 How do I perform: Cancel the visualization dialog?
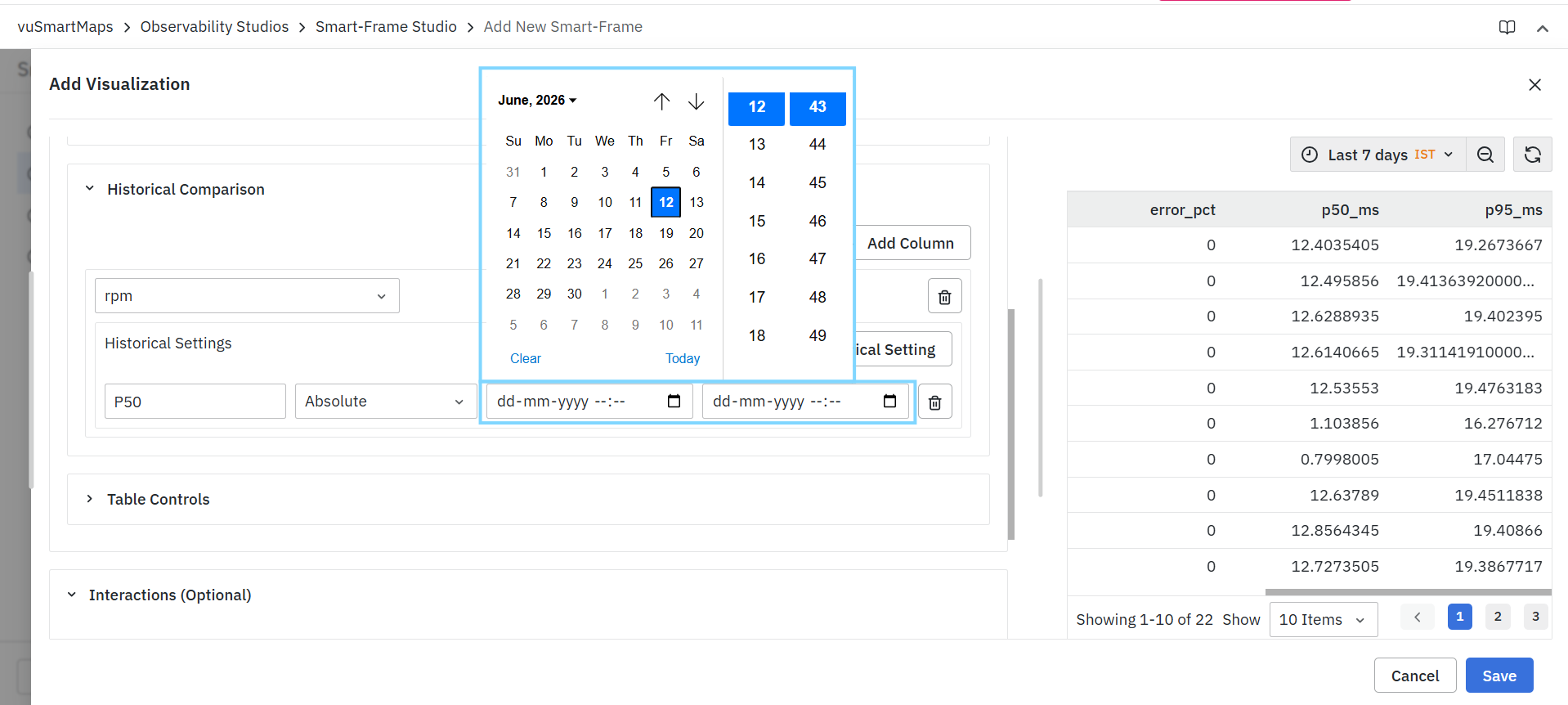[x=1415, y=676]
